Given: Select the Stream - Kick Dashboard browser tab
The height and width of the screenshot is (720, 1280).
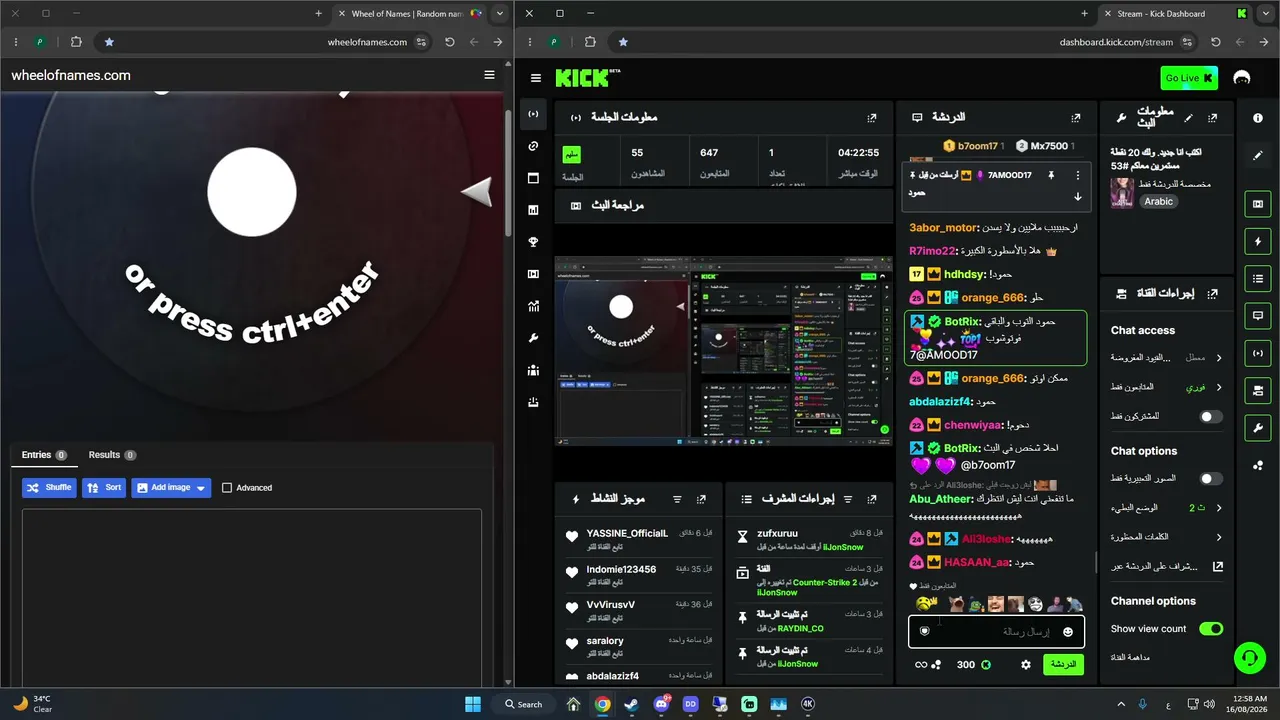Looking at the screenshot, I should [x=1176, y=14].
